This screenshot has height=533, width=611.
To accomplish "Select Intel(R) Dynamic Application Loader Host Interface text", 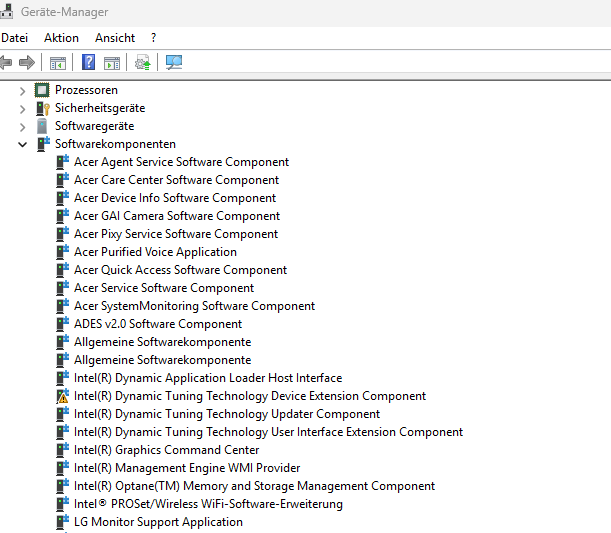I will (x=208, y=378).
